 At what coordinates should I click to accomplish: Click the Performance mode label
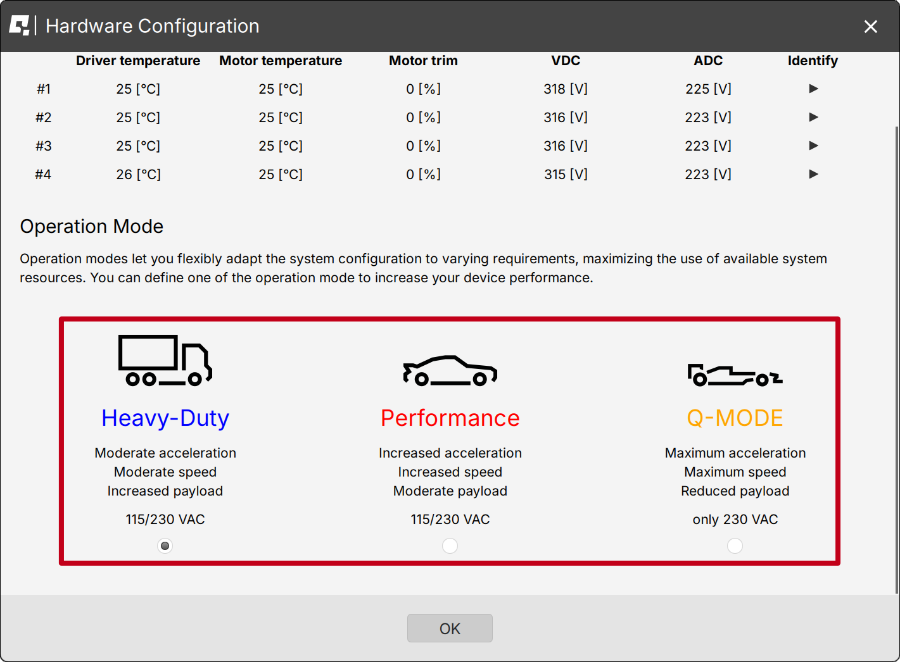click(449, 418)
